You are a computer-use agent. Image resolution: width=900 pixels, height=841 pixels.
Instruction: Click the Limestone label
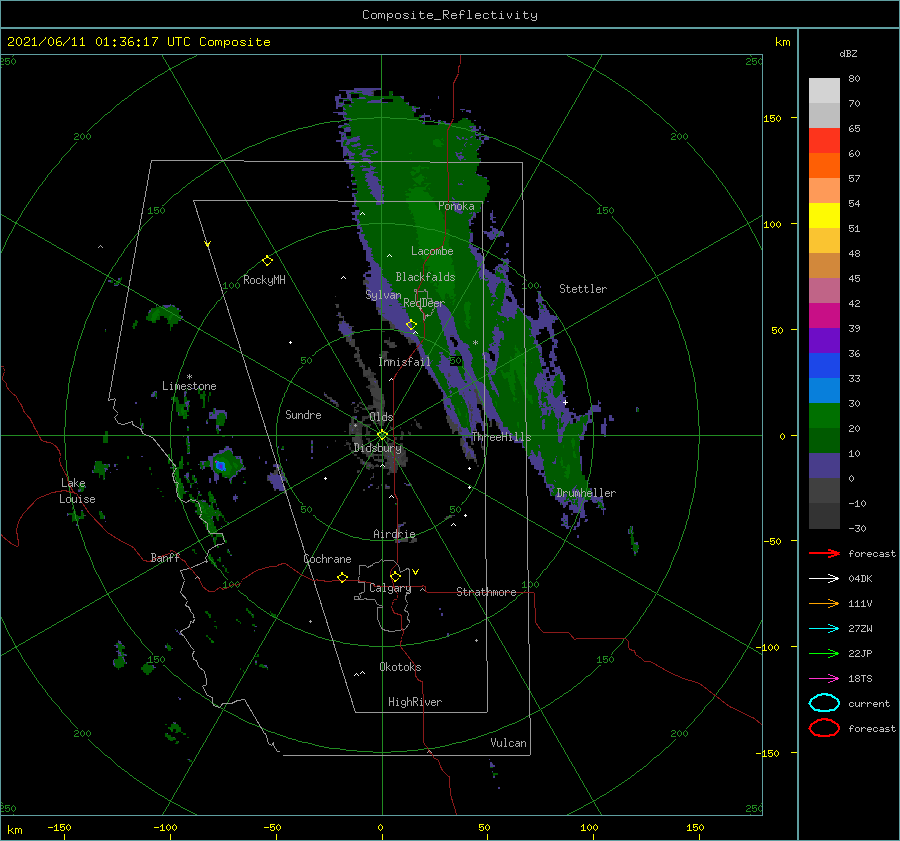(189, 386)
